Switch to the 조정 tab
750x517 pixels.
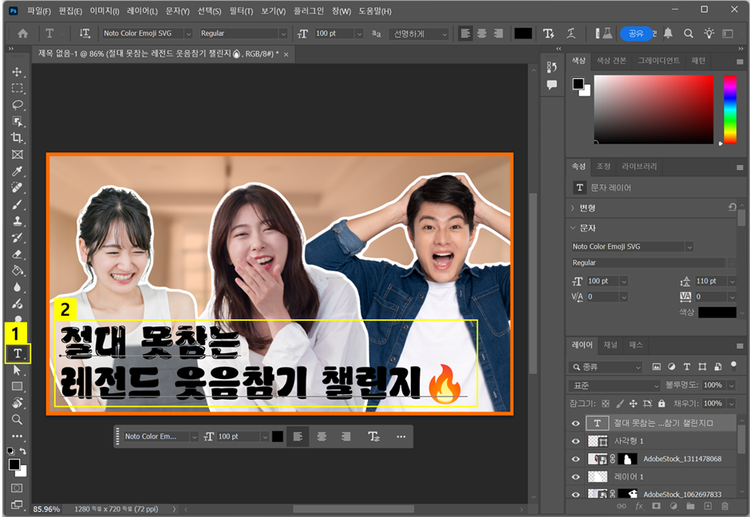(603, 166)
